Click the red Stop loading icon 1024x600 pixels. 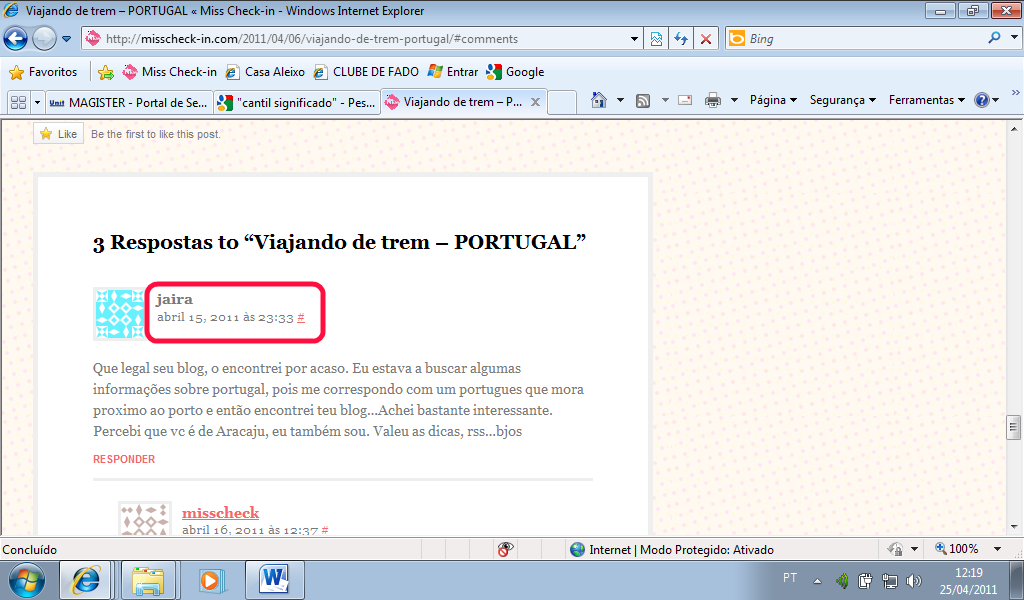pyautogui.click(x=706, y=39)
